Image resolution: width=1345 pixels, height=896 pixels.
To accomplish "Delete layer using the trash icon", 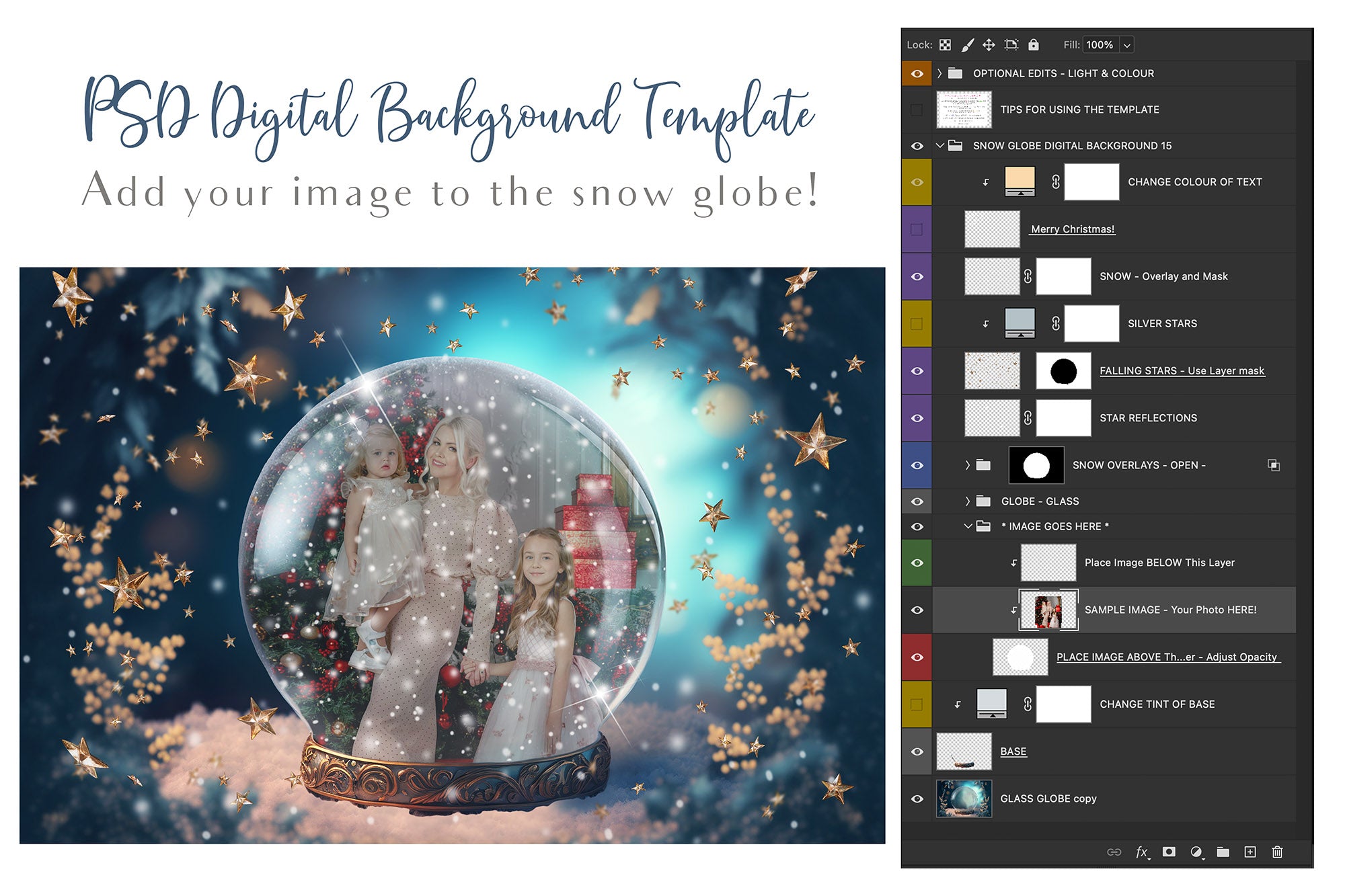I will (1278, 852).
